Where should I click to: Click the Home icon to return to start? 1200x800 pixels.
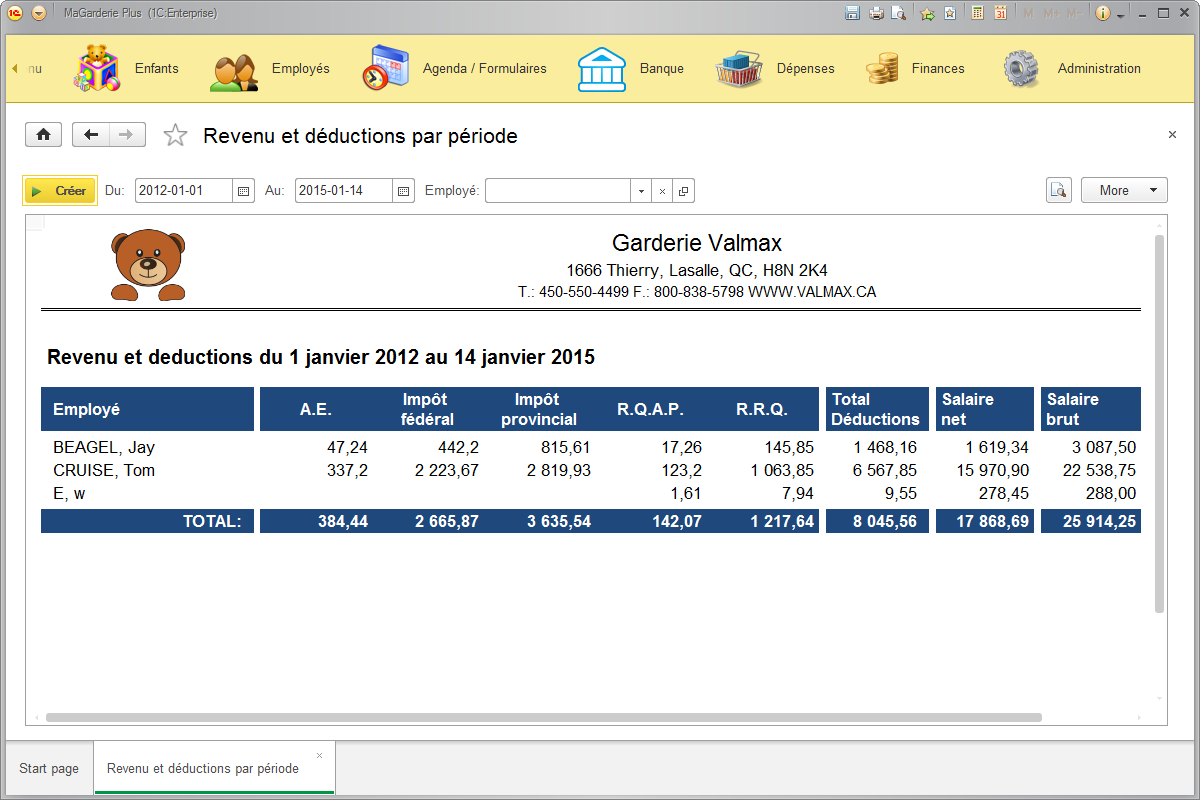coord(43,134)
